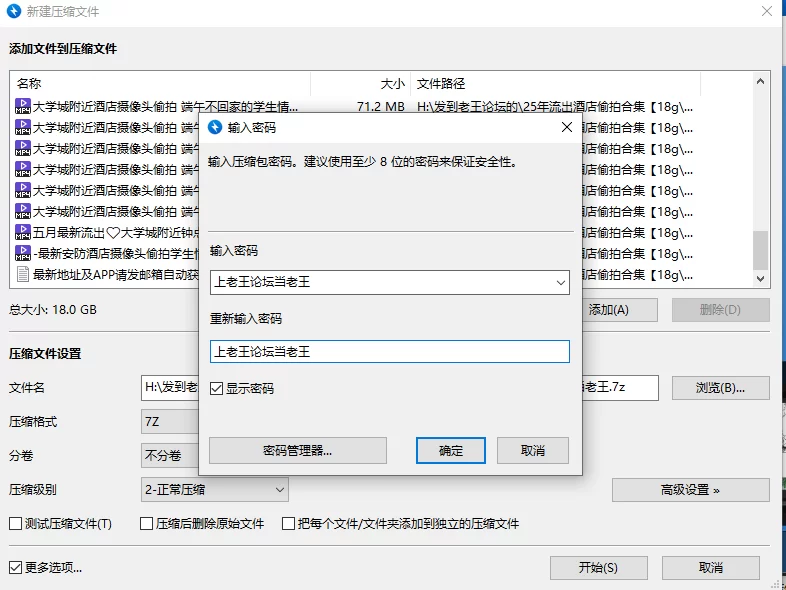This screenshot has width=786, height=590.
Task: Click the 删除(D) button
Action: click(720, 310)
